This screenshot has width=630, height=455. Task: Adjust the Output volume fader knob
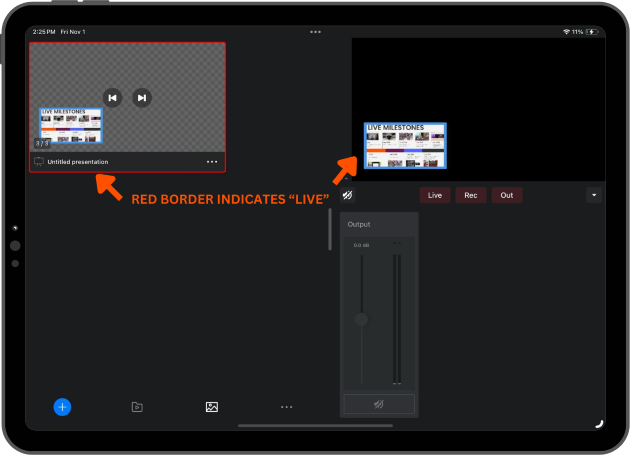(x=361, y=320)
